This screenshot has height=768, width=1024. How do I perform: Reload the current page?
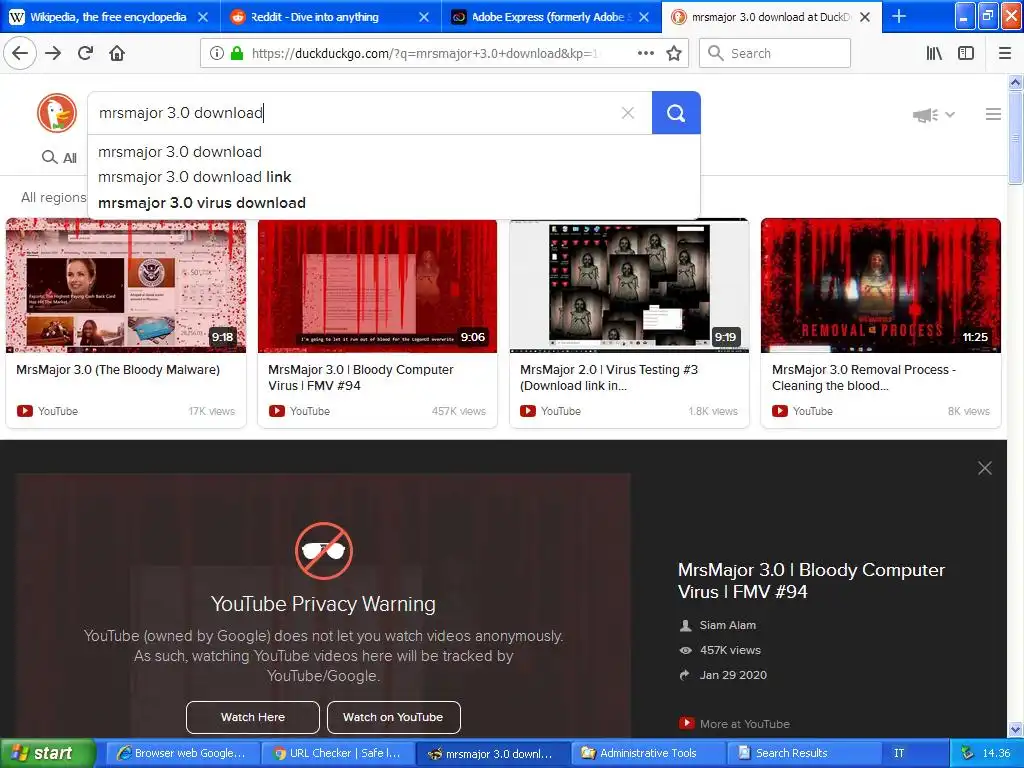(x=86, y=53)
